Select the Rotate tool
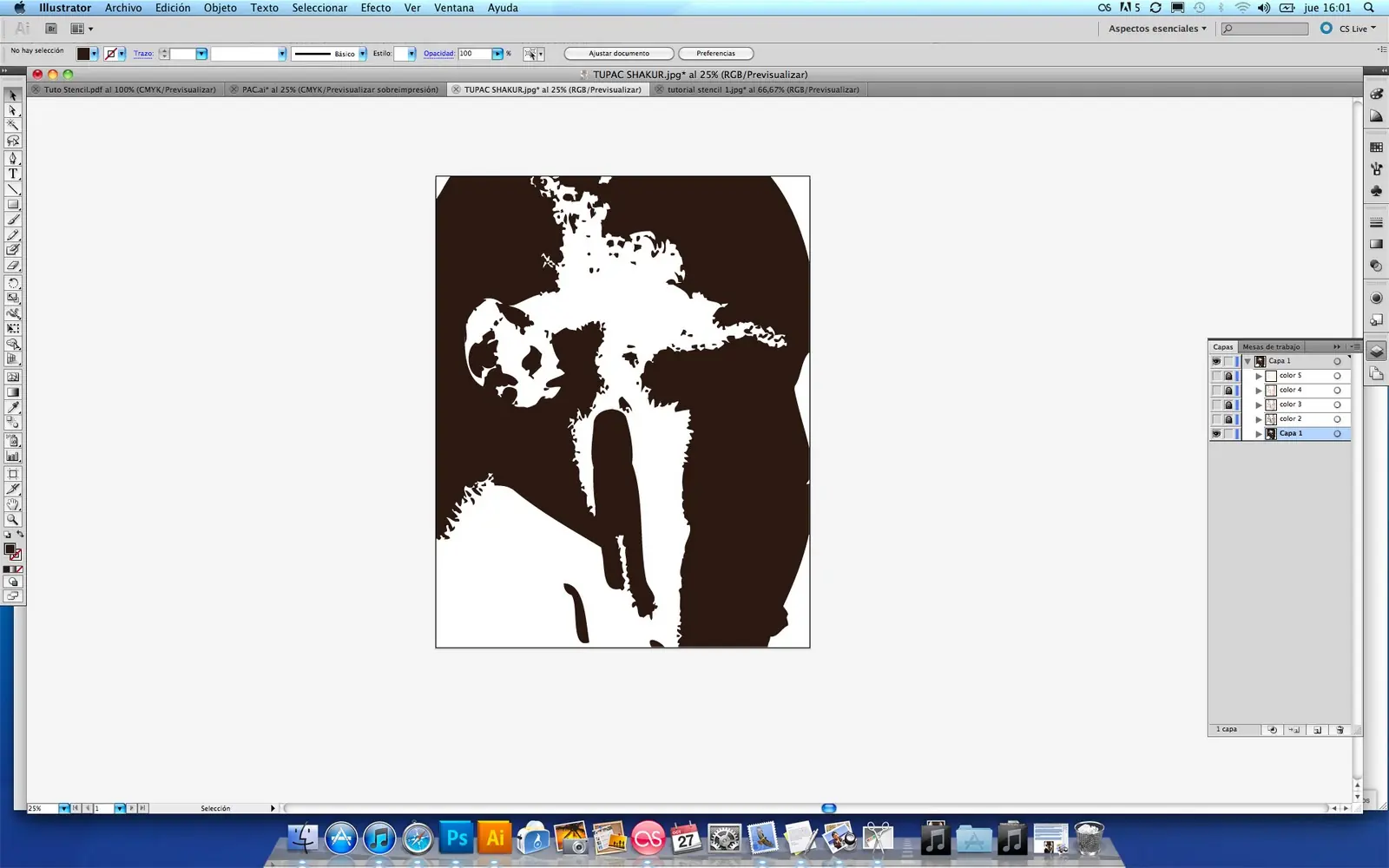This screenshot has height=868, width=1389. click(13, 283)
